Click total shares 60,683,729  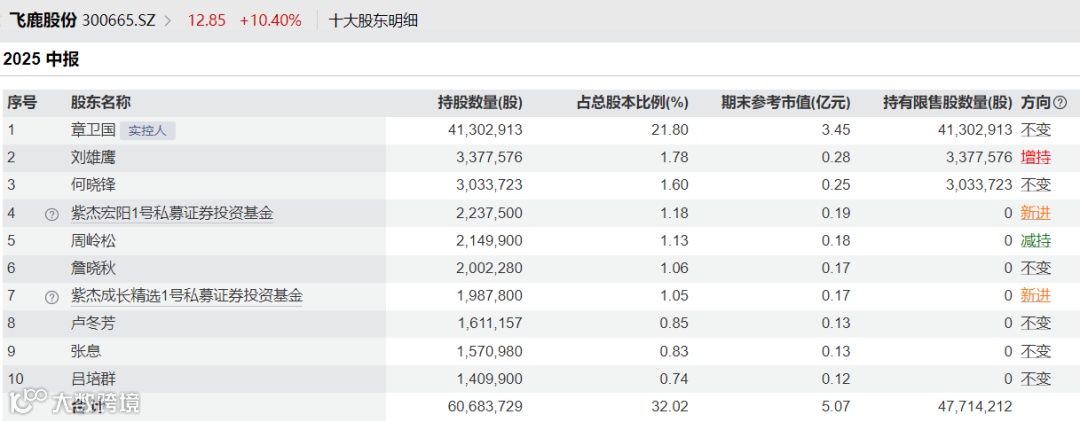[x=484, y=406]
